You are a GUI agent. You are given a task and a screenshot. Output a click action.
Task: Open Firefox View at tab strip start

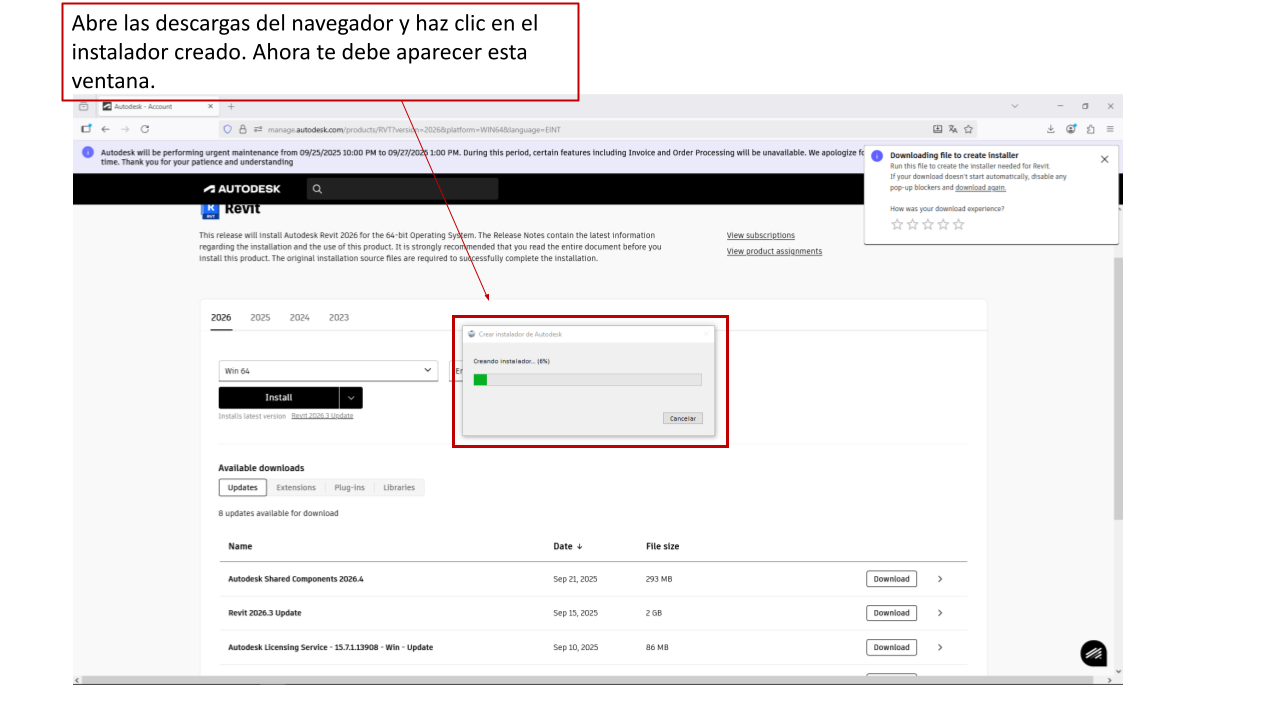[84, 106]
